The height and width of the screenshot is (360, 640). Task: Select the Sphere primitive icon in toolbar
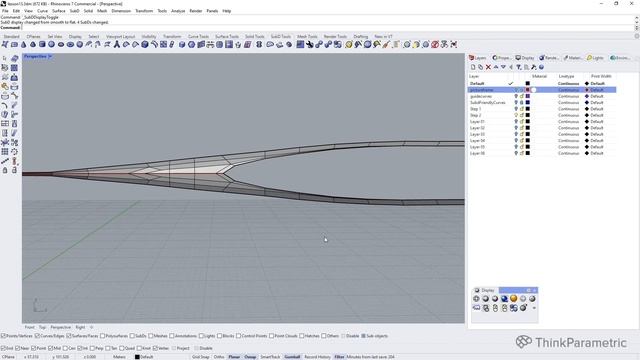coord(51,44)
